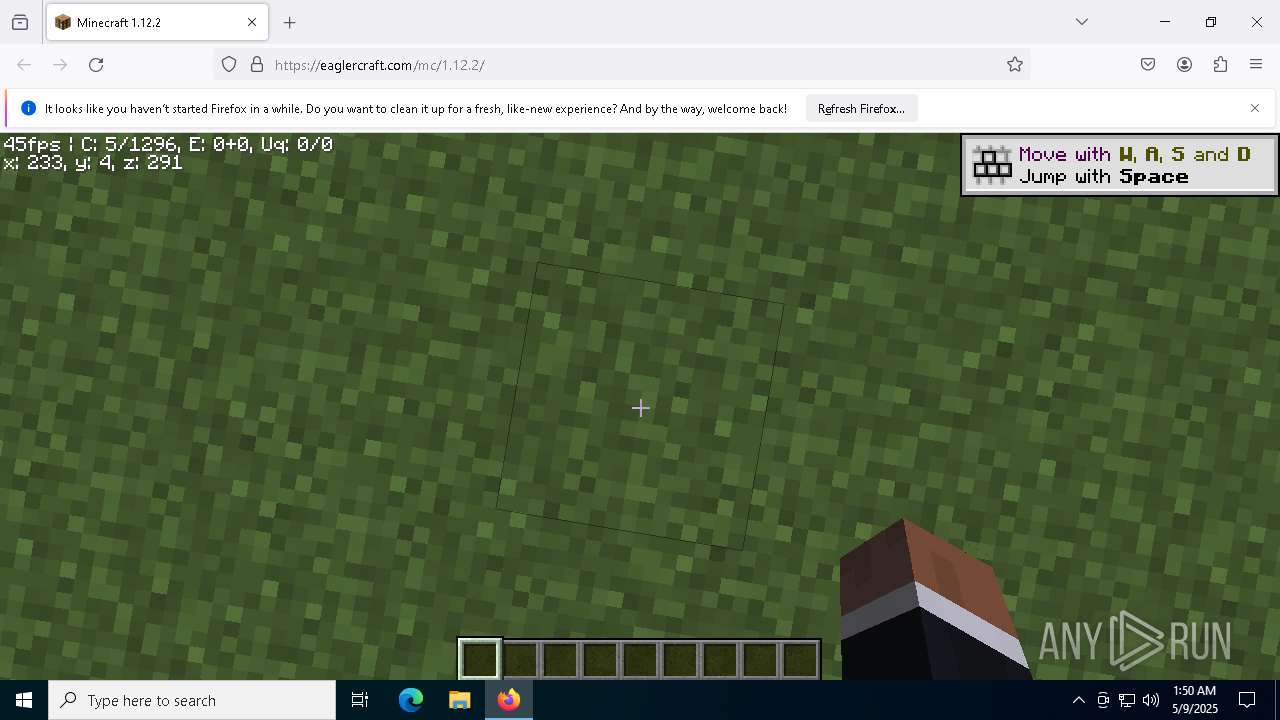This screenshot has width=1280, height=720.
Task: Open the Firefox account icon
Action: point(1184,65)
